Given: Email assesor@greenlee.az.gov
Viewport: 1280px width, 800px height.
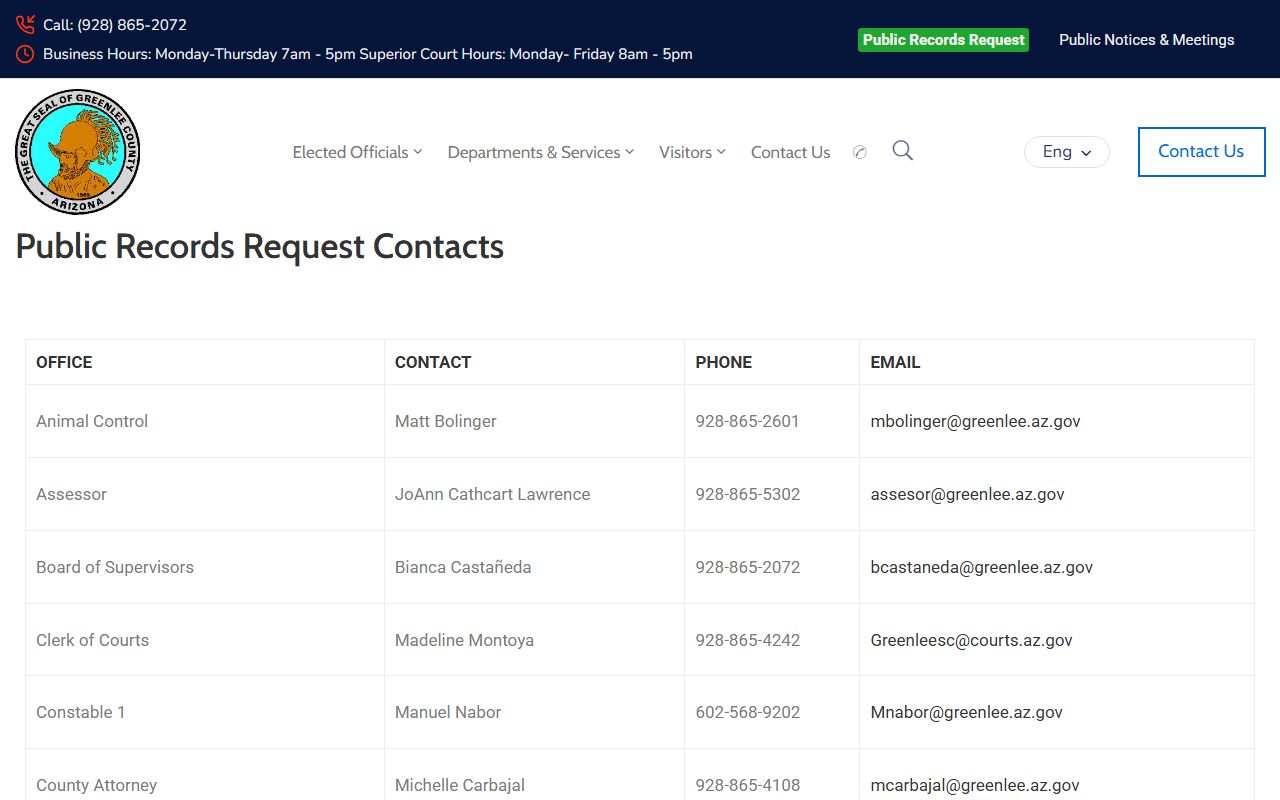Looking at the screenshot, I should point(967,494).
